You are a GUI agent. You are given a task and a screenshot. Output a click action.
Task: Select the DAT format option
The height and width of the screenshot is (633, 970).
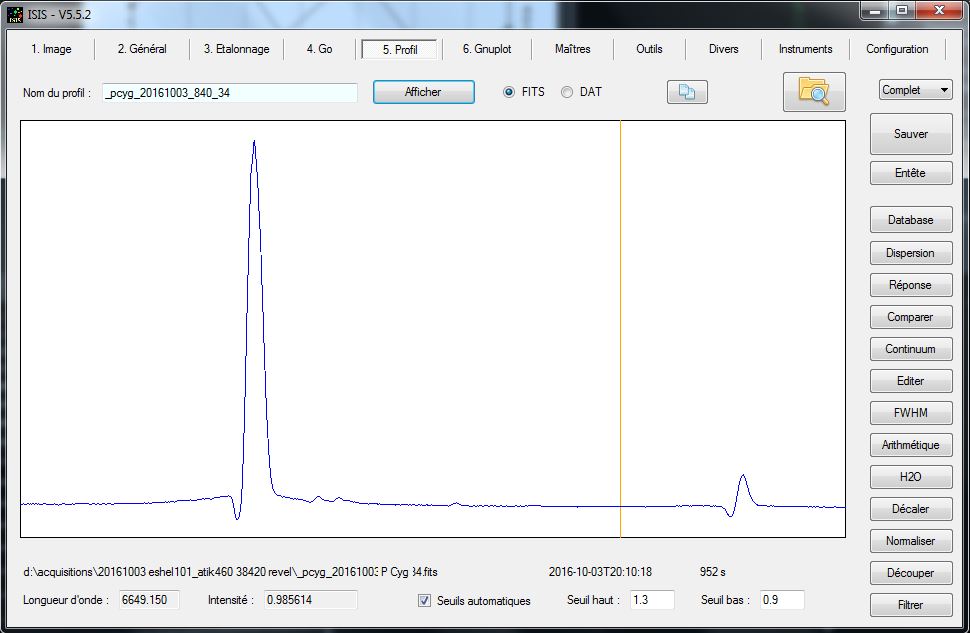(x=567, y=92)
